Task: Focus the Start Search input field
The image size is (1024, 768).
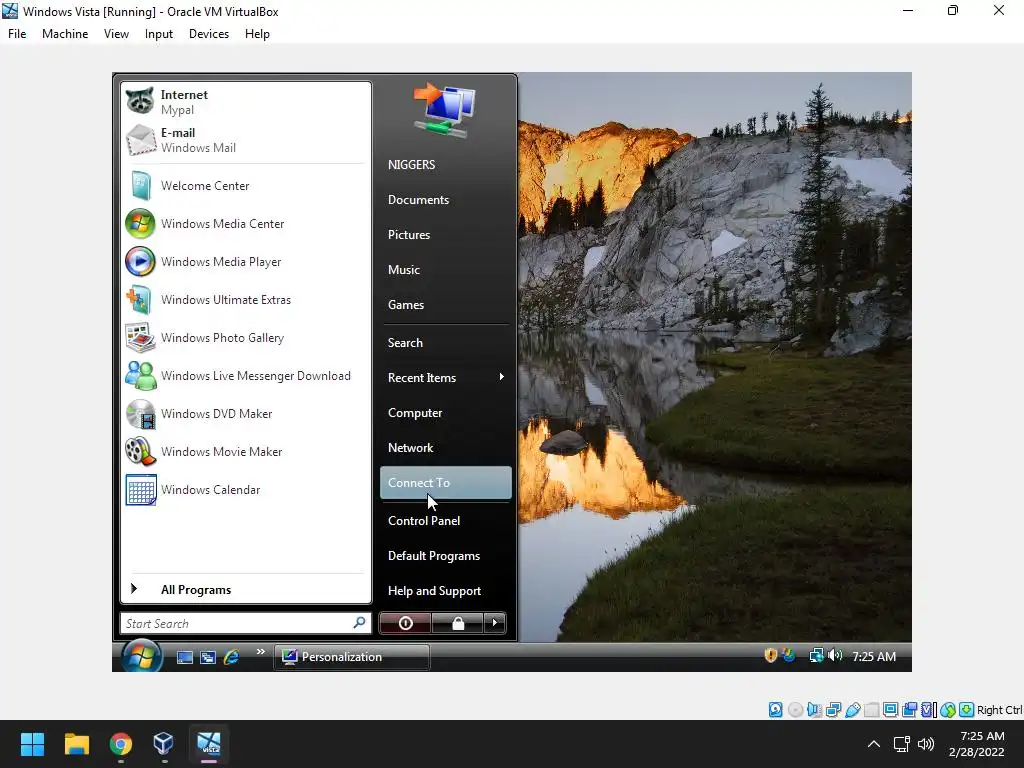Action: (x=246, y=623)
